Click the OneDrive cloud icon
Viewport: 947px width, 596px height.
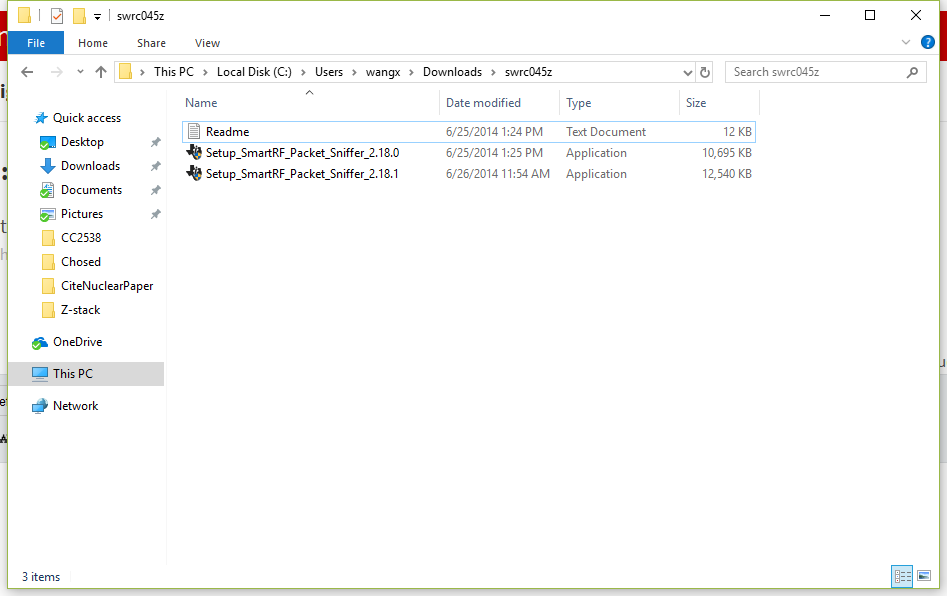click(40, 342)
